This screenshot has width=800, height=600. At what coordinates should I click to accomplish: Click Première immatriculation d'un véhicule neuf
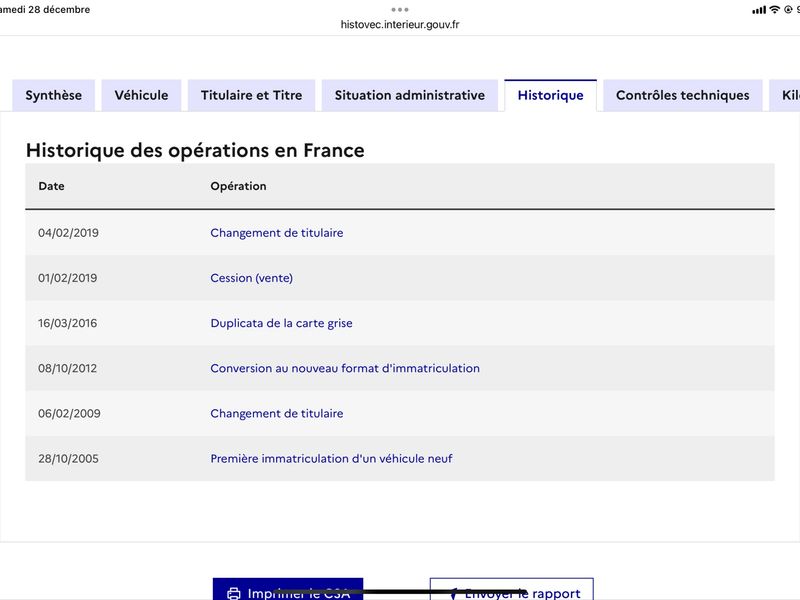(x=331, y=459)
